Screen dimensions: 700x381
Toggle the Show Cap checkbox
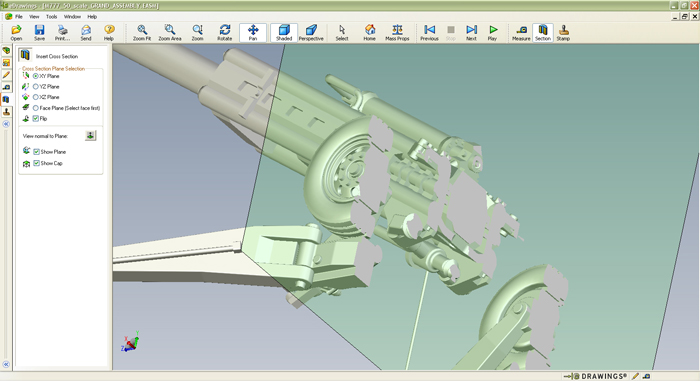[x=37, y=163]
